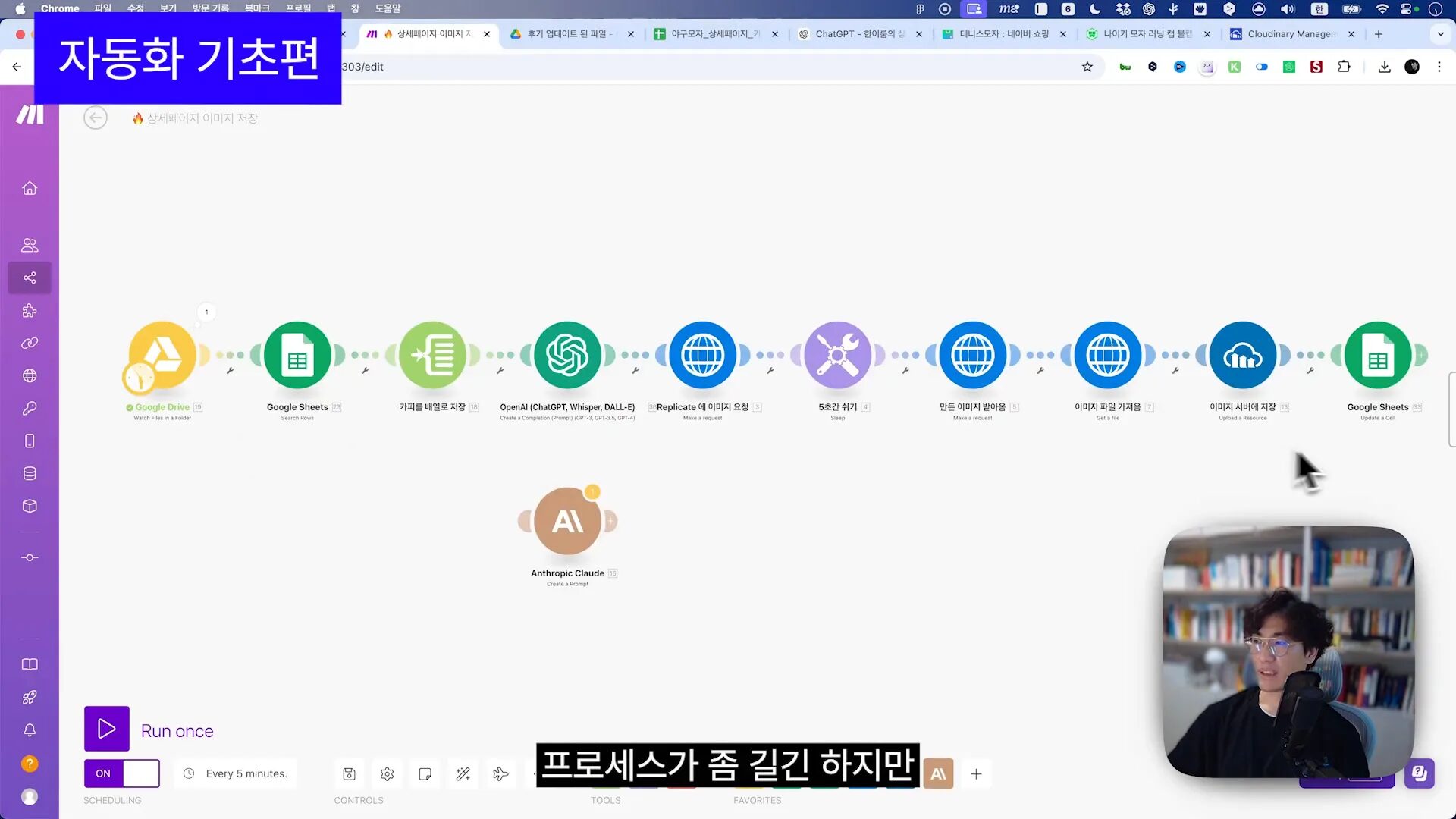The image size is (1456, 819).
Task: Open Templates puzzle icon in sidebar
Action: pos(30,310)
